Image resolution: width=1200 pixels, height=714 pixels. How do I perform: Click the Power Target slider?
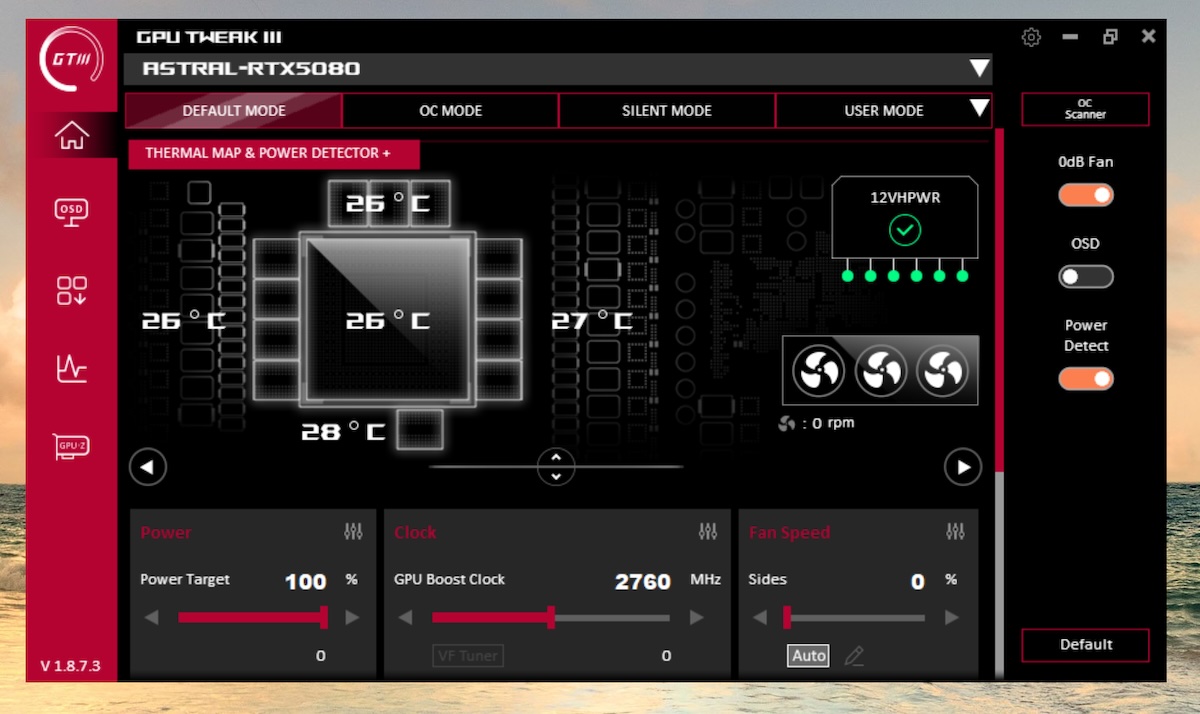253,618
